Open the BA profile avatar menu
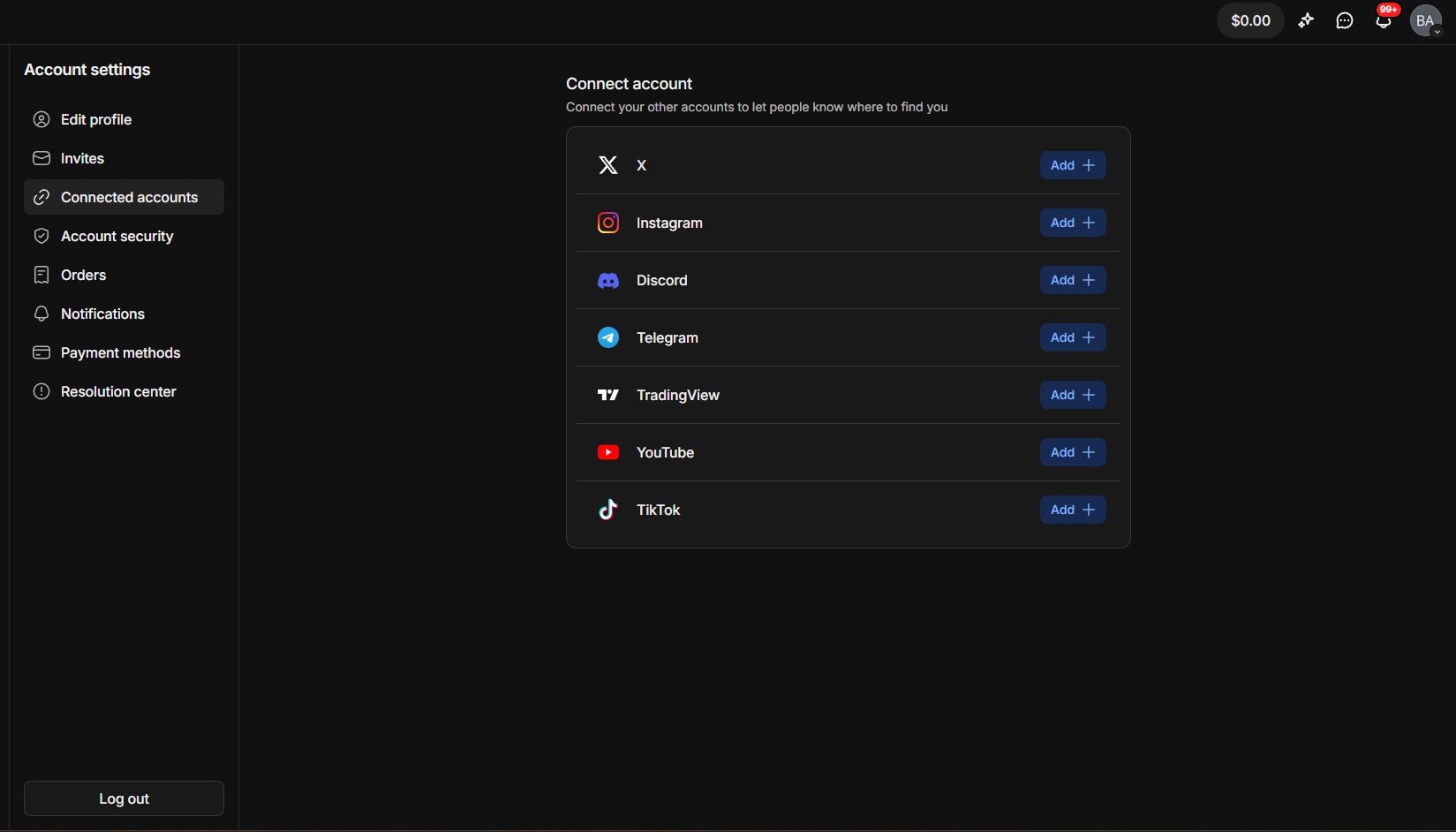This screenshot has width=1456, height=832. [1426, 20]
